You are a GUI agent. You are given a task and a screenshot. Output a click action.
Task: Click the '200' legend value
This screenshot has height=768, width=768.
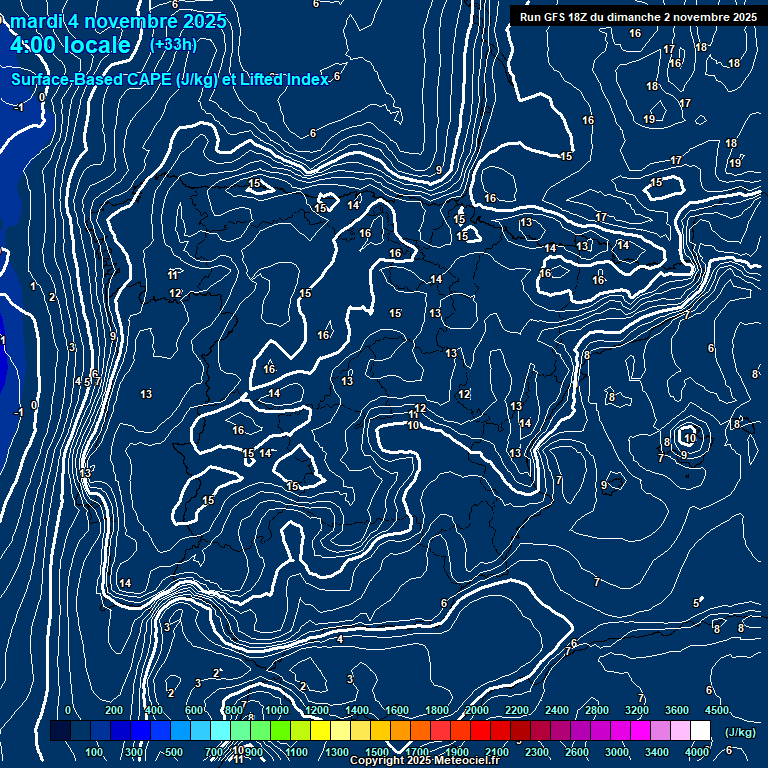click(114, 710)
